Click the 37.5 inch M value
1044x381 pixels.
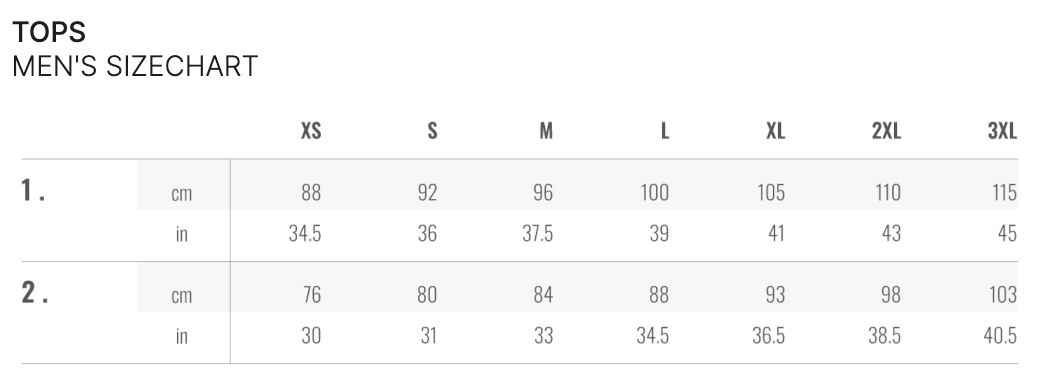537,234
